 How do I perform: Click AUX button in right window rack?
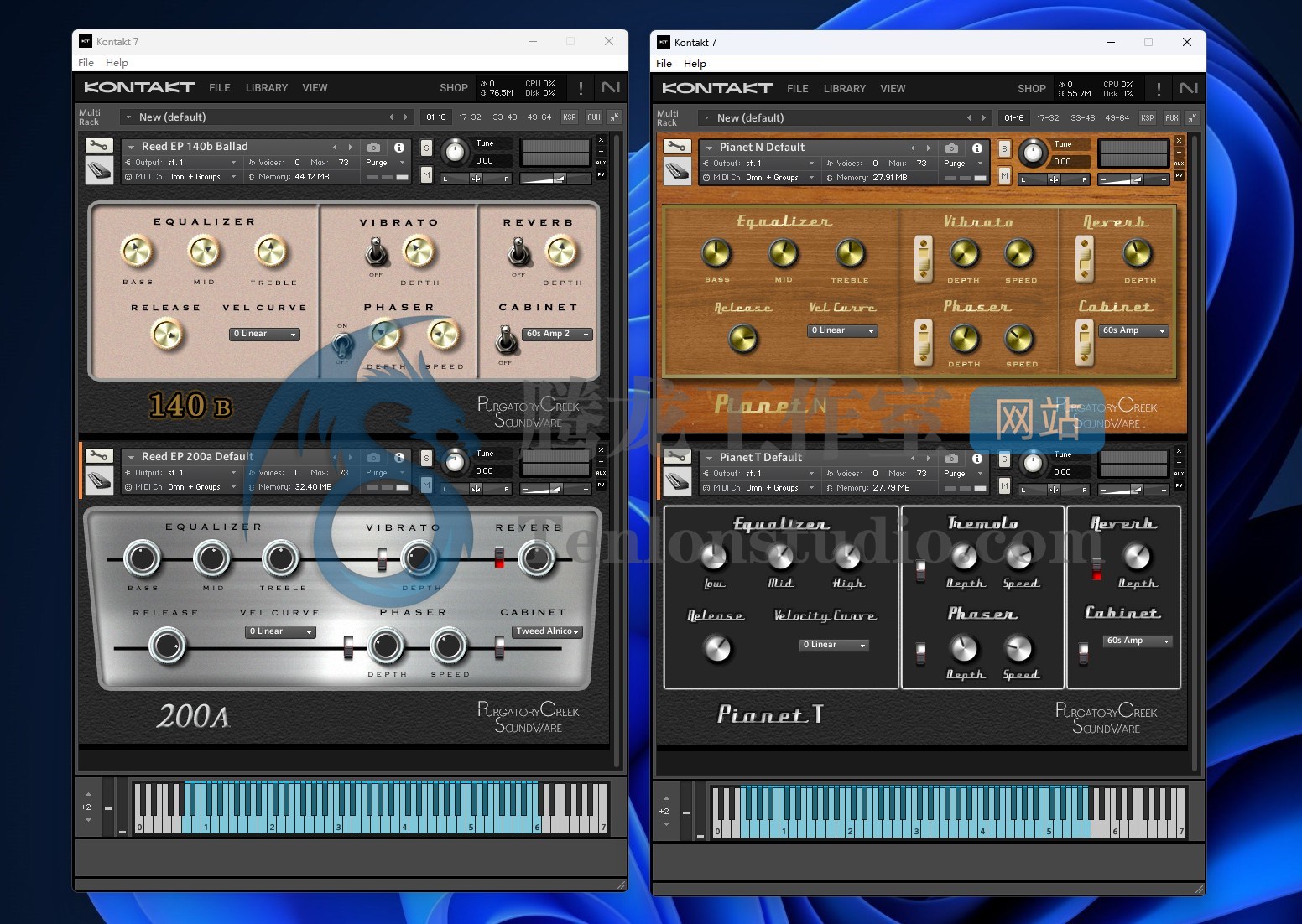tap(1172, 118)
